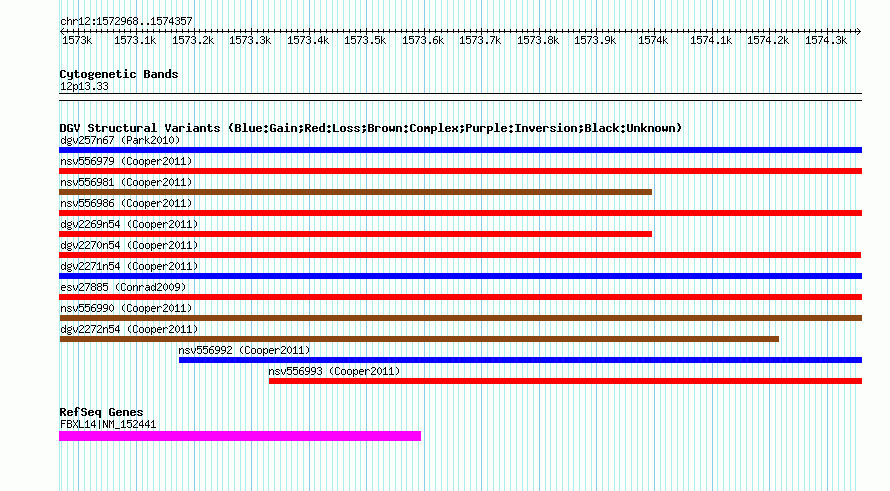Click the red bar for dgv2270n54
Viewport: 890px width, 491px height.
[x=460, y=255]
